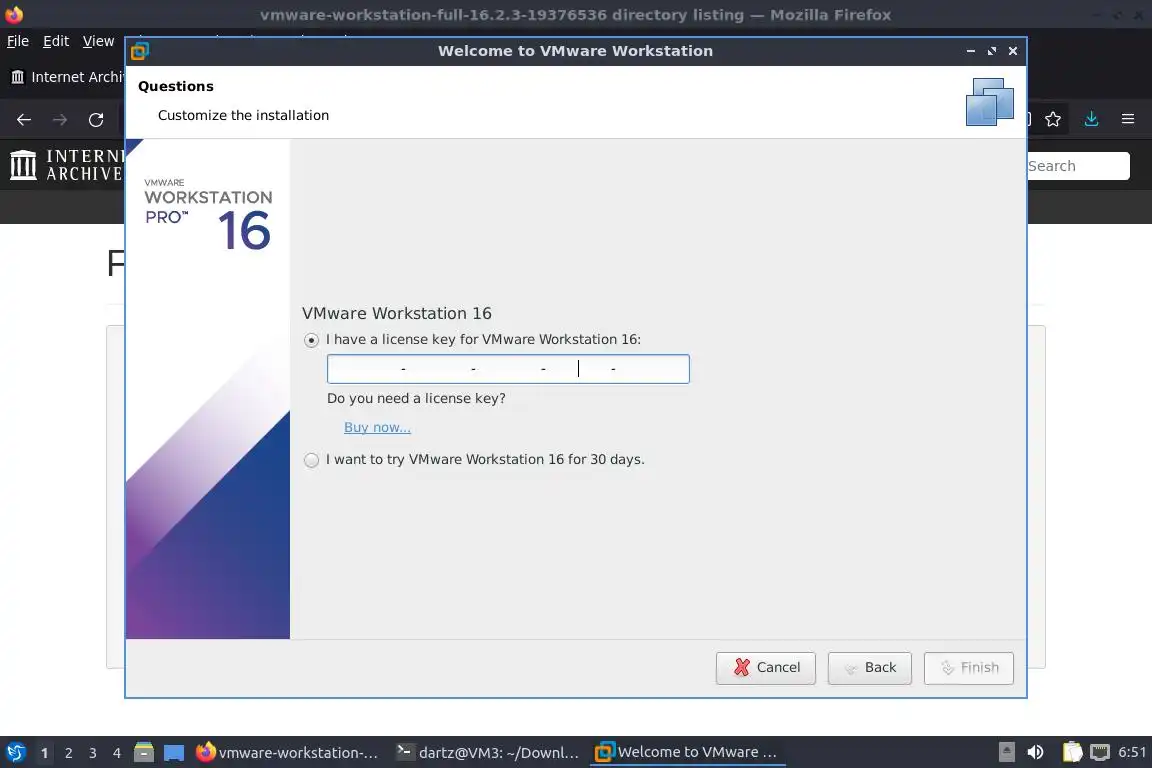Minimize the VMware Workstation dialog
1152x768 pixels.
(x=971, y=51)
